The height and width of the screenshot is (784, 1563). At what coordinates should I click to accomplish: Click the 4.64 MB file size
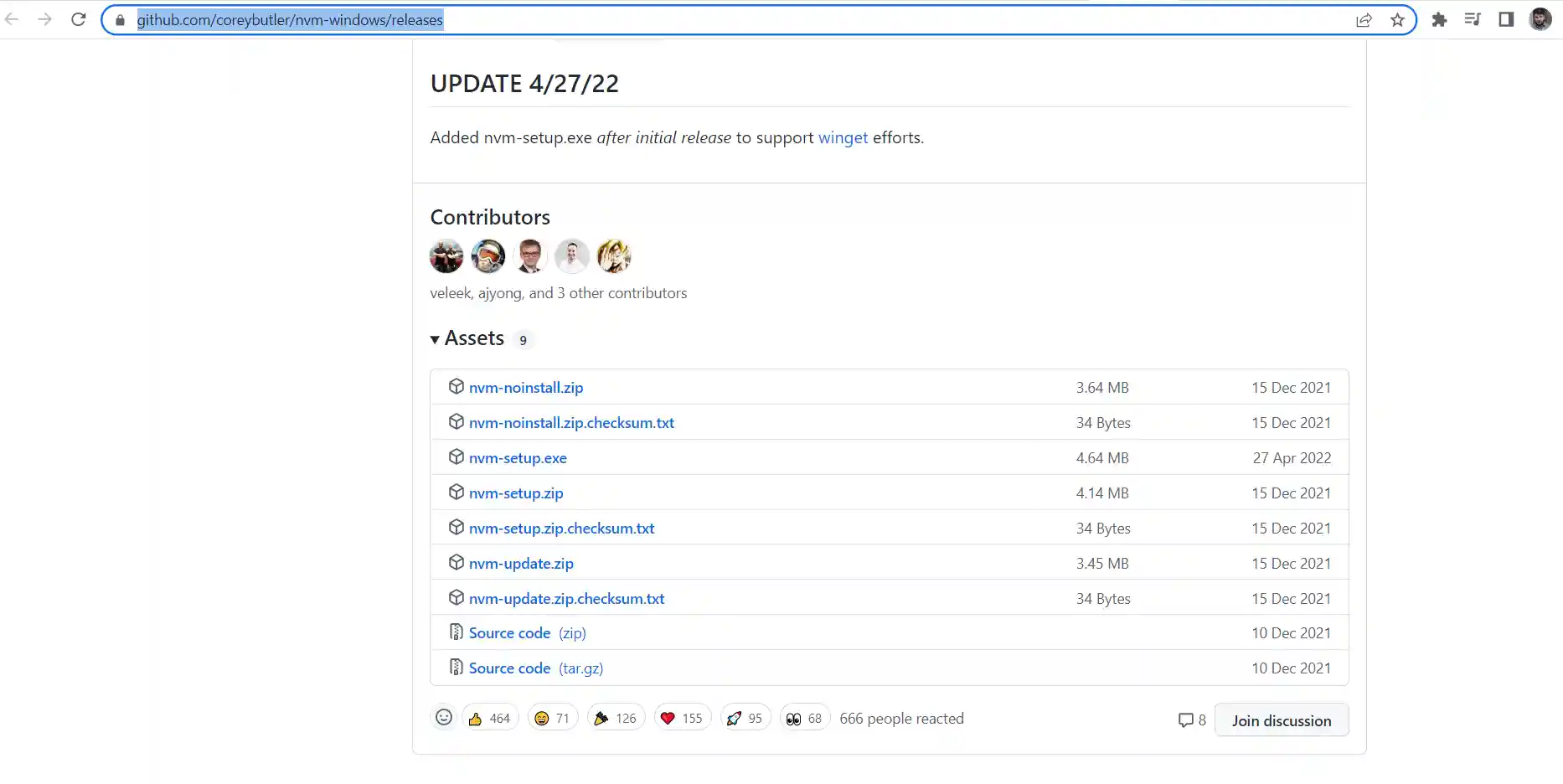coord(1102,458)
